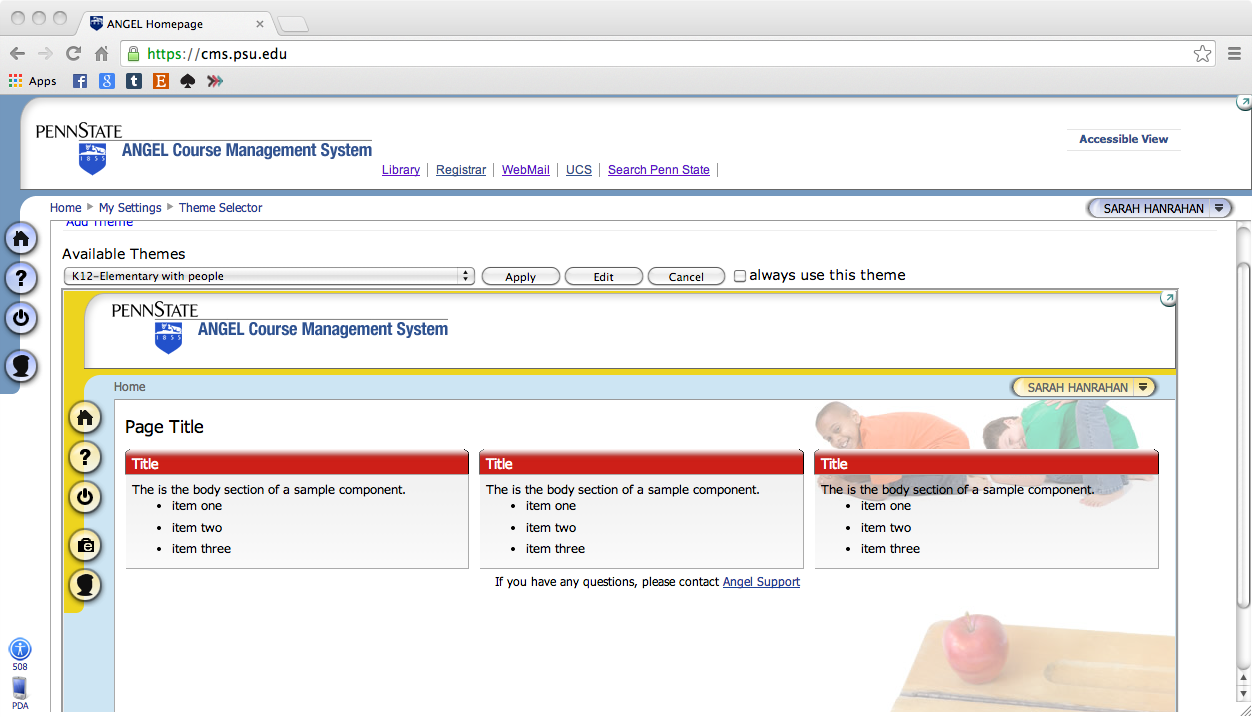Open the Tumblr bookmark icon
The height and width of the screenshot is (717, 1252).
click(x=133, y=81)
